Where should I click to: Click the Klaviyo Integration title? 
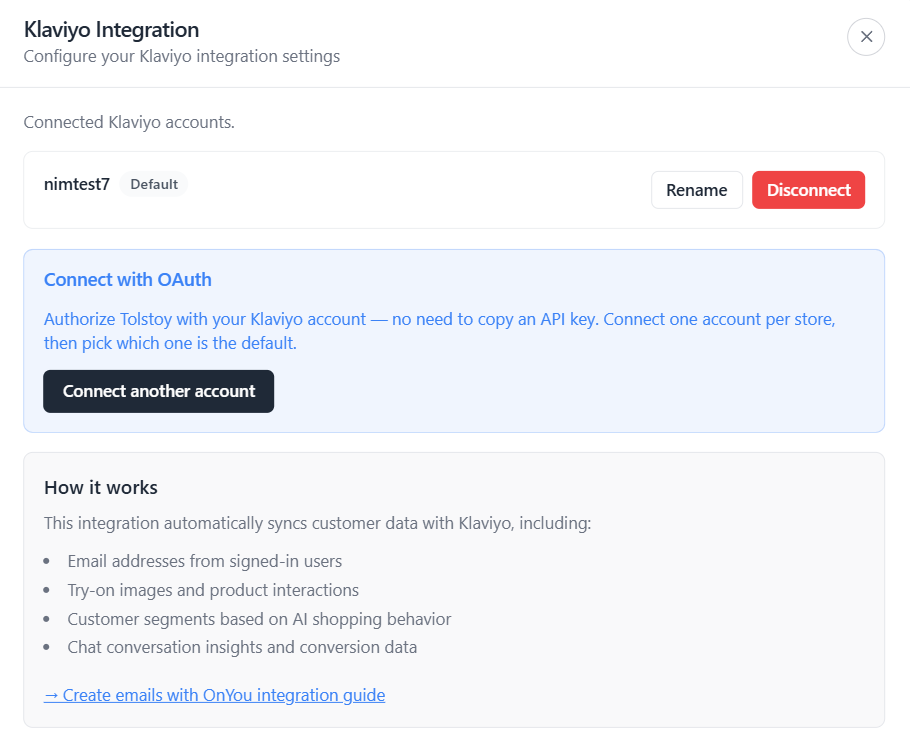point(111,30)
